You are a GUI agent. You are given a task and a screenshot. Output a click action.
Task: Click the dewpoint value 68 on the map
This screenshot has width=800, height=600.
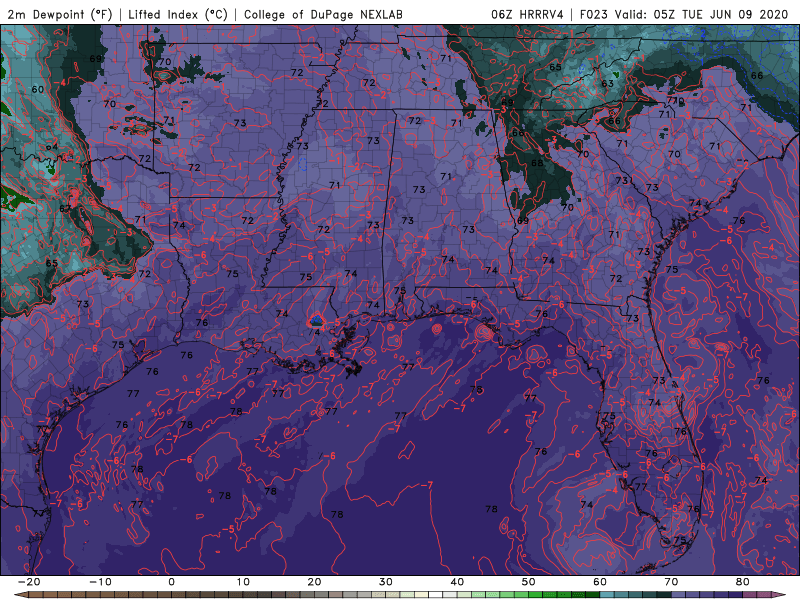537,163
